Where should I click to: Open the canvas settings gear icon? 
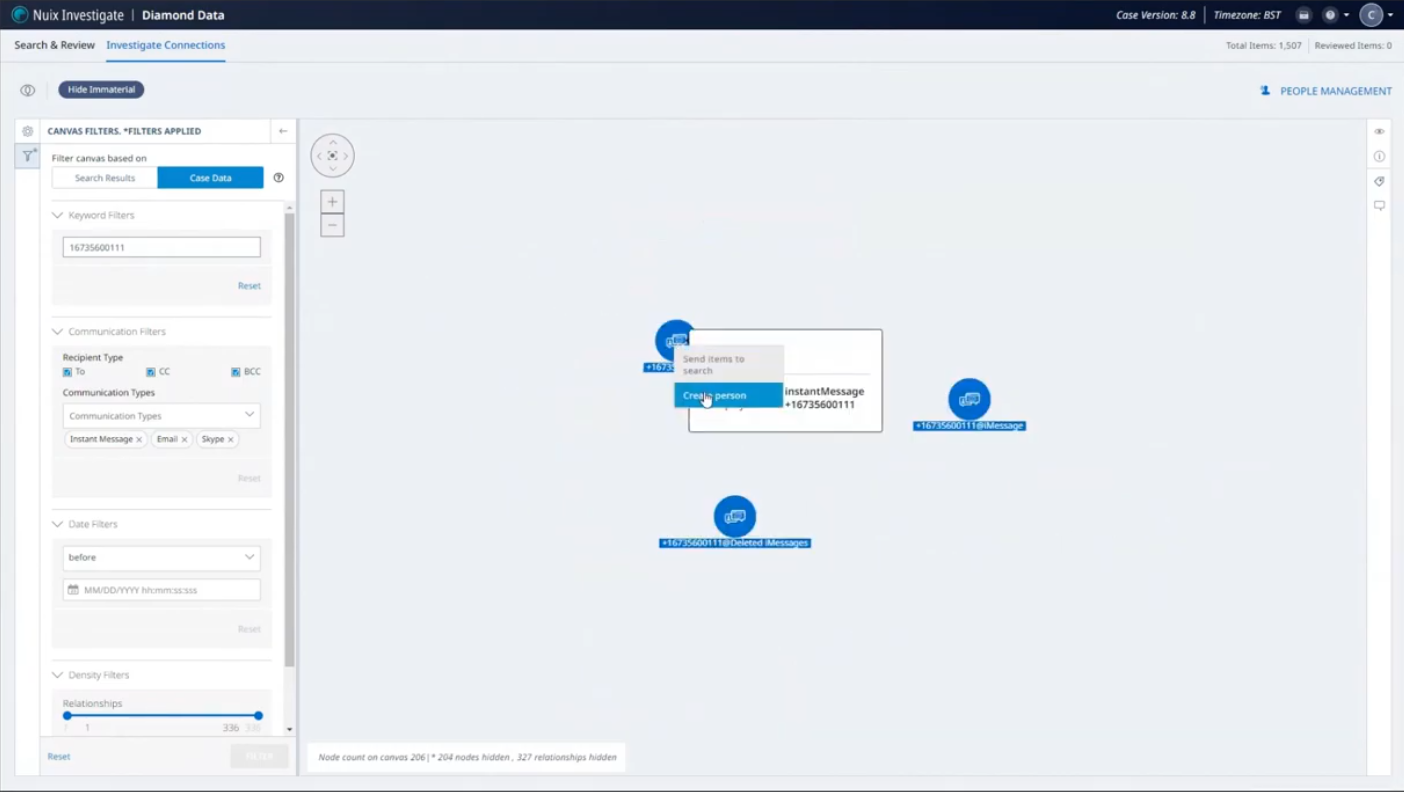(x=28, y=131)
